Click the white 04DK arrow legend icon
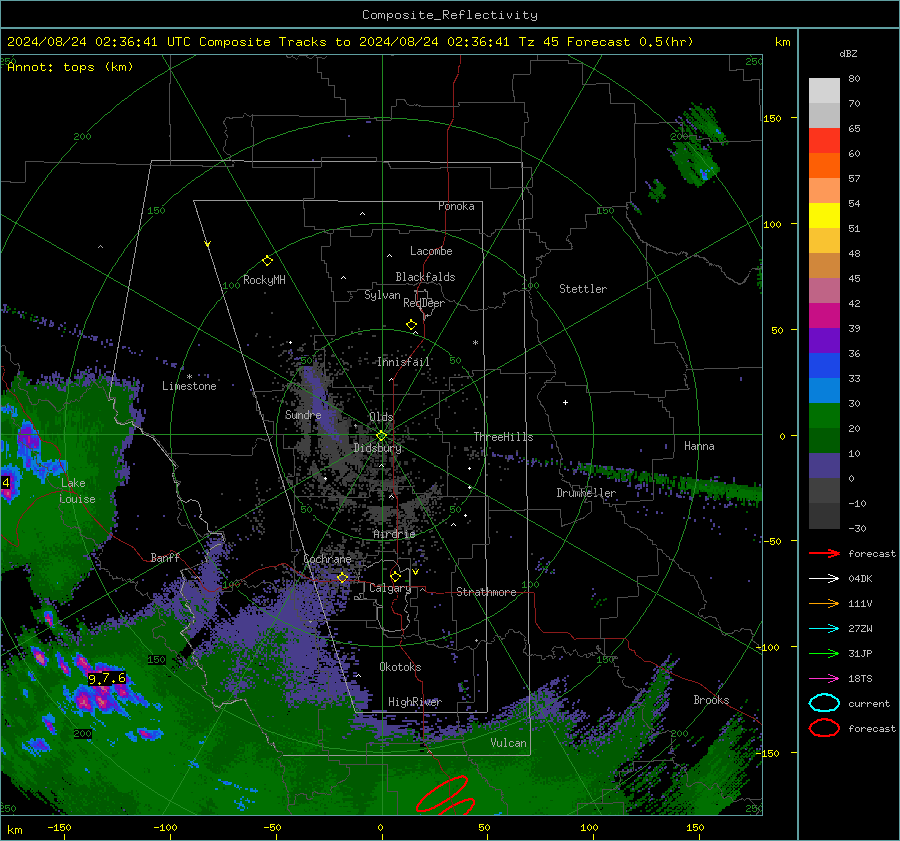 tap(824, 579)
